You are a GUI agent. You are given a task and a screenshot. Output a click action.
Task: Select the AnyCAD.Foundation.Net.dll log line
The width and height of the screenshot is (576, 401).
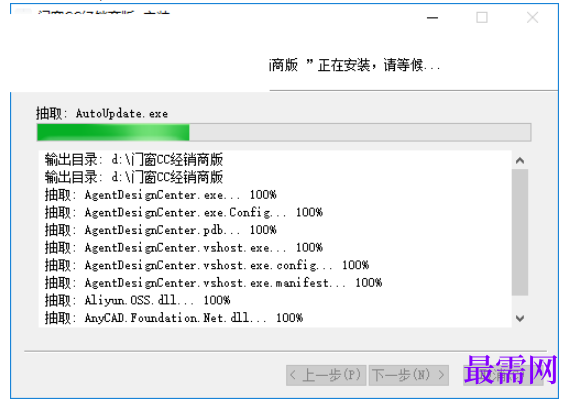[174, 318]
